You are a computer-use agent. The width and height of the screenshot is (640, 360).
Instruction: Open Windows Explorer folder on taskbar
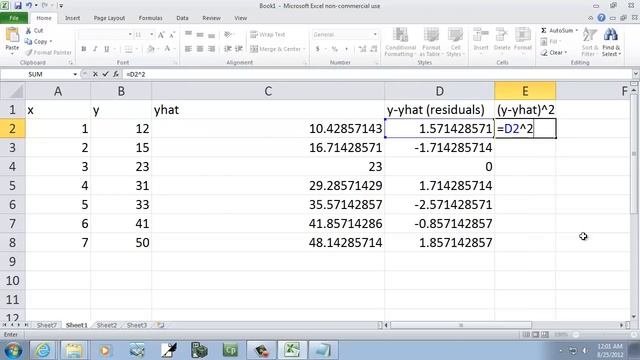[74, 350]
